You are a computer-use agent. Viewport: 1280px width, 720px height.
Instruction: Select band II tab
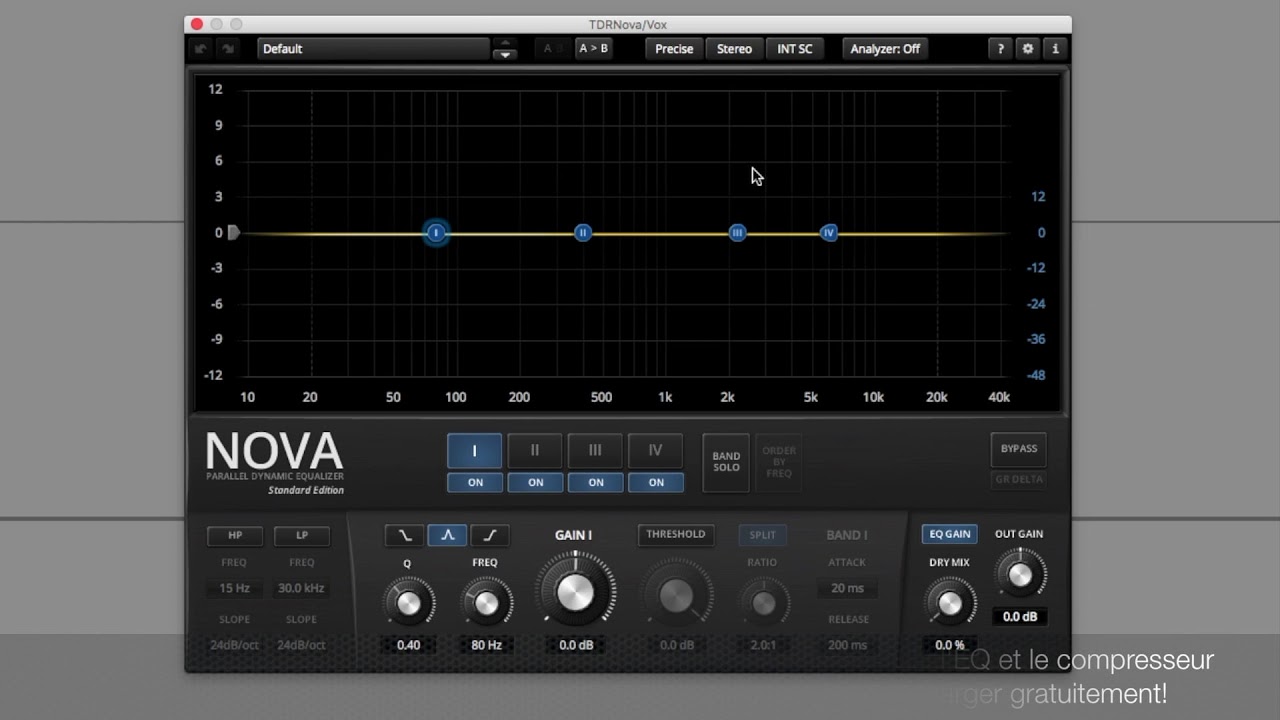coord(535,451)
